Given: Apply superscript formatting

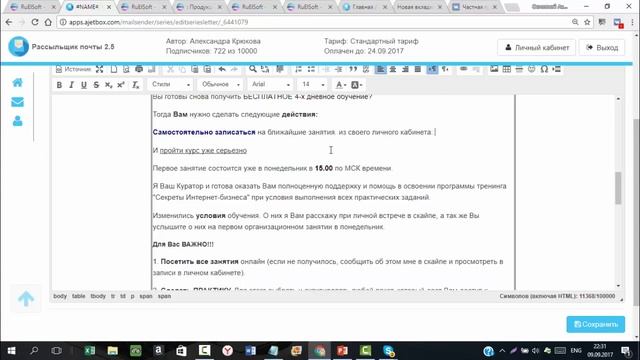Looking at the screenshot, I should (x=121, y=85).
